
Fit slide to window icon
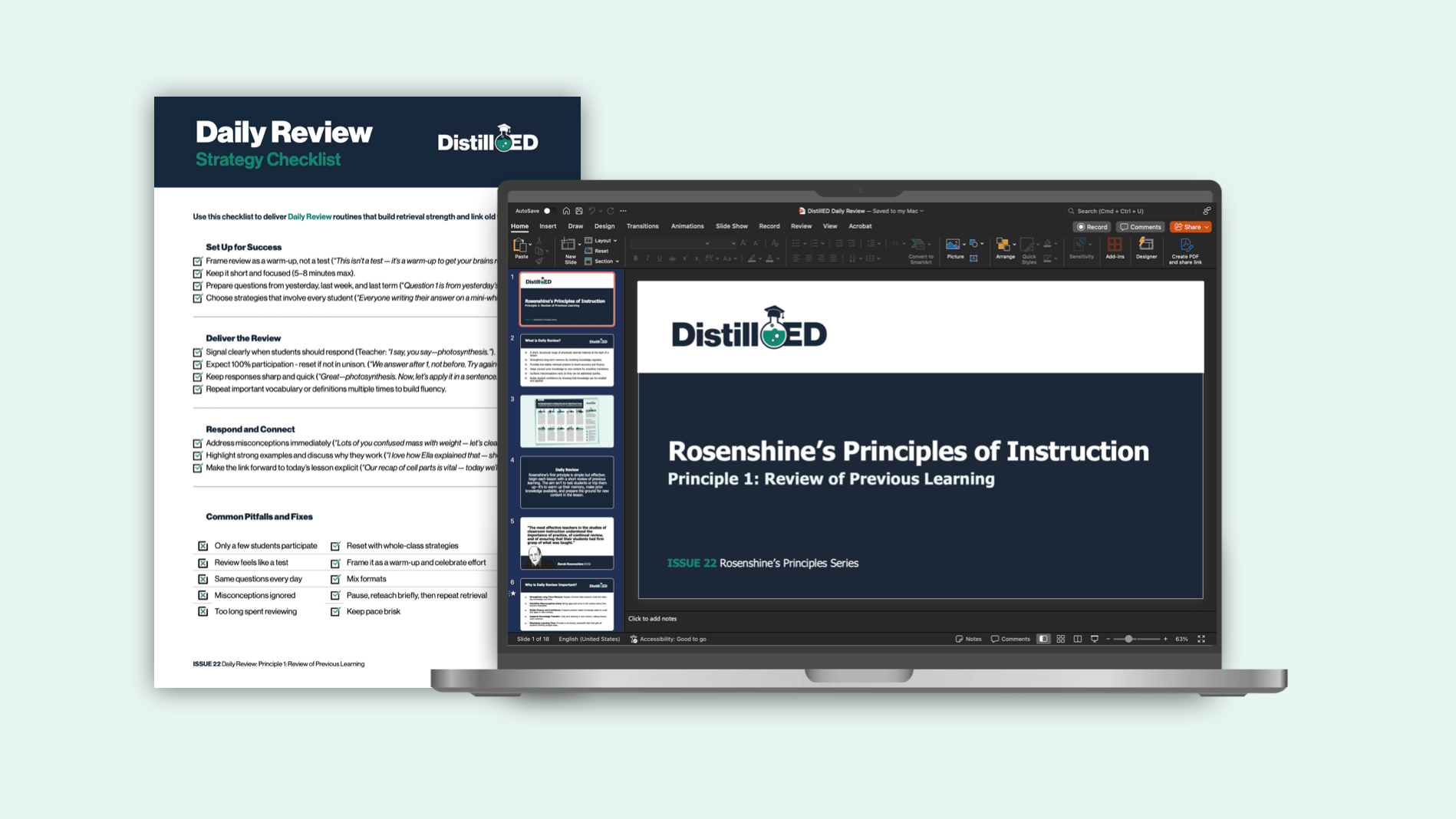(x=1202, y=639)
